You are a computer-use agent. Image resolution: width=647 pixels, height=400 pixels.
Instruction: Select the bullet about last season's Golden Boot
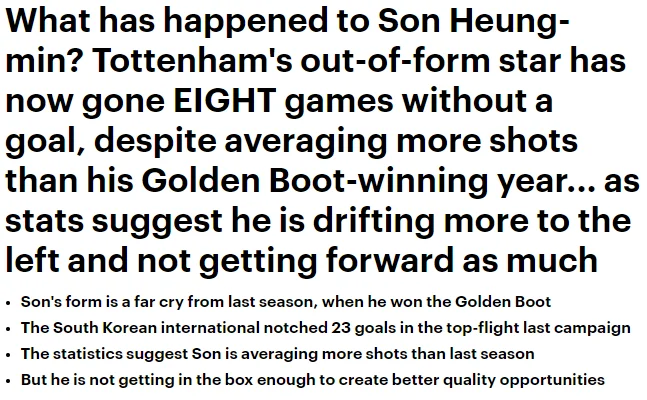(x=286, y=302)
